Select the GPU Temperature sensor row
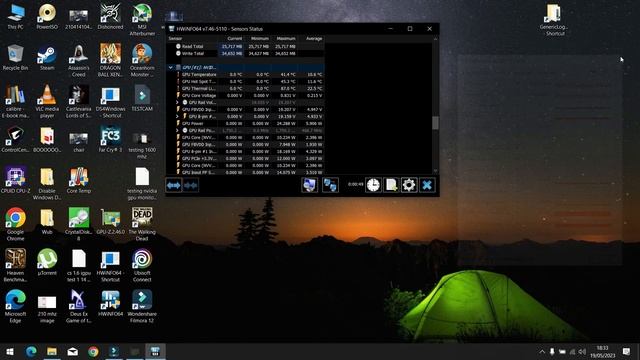This screenshot has height=360, width=640. point(246,74)
